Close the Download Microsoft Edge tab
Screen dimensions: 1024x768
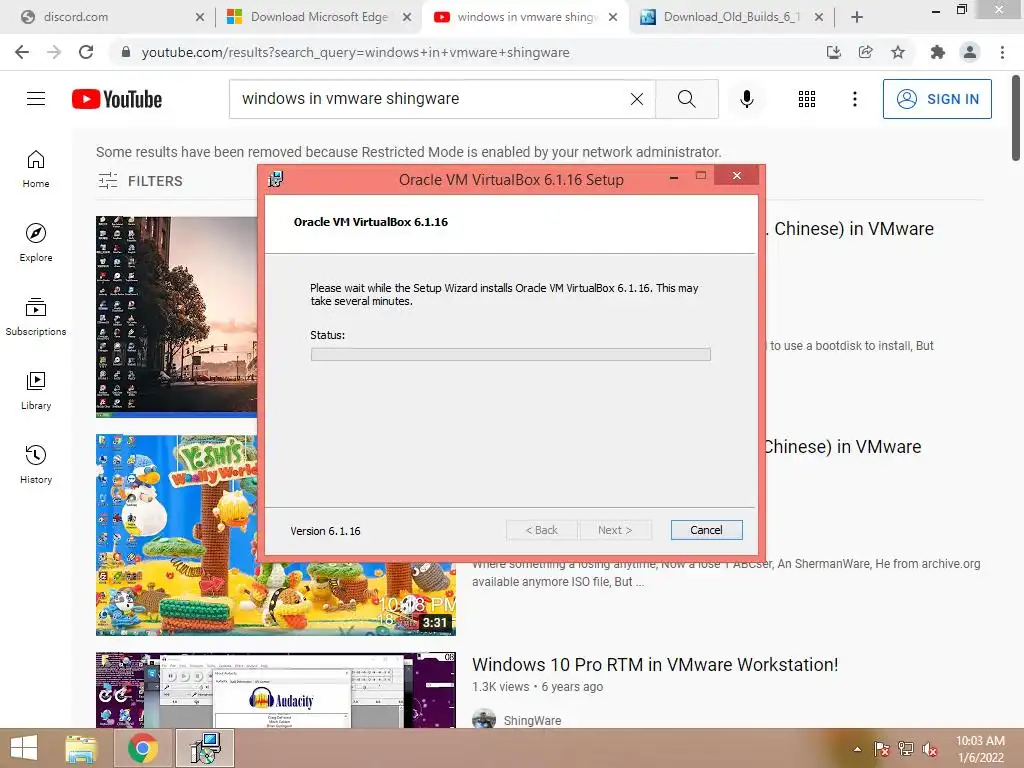click(407, 17)
